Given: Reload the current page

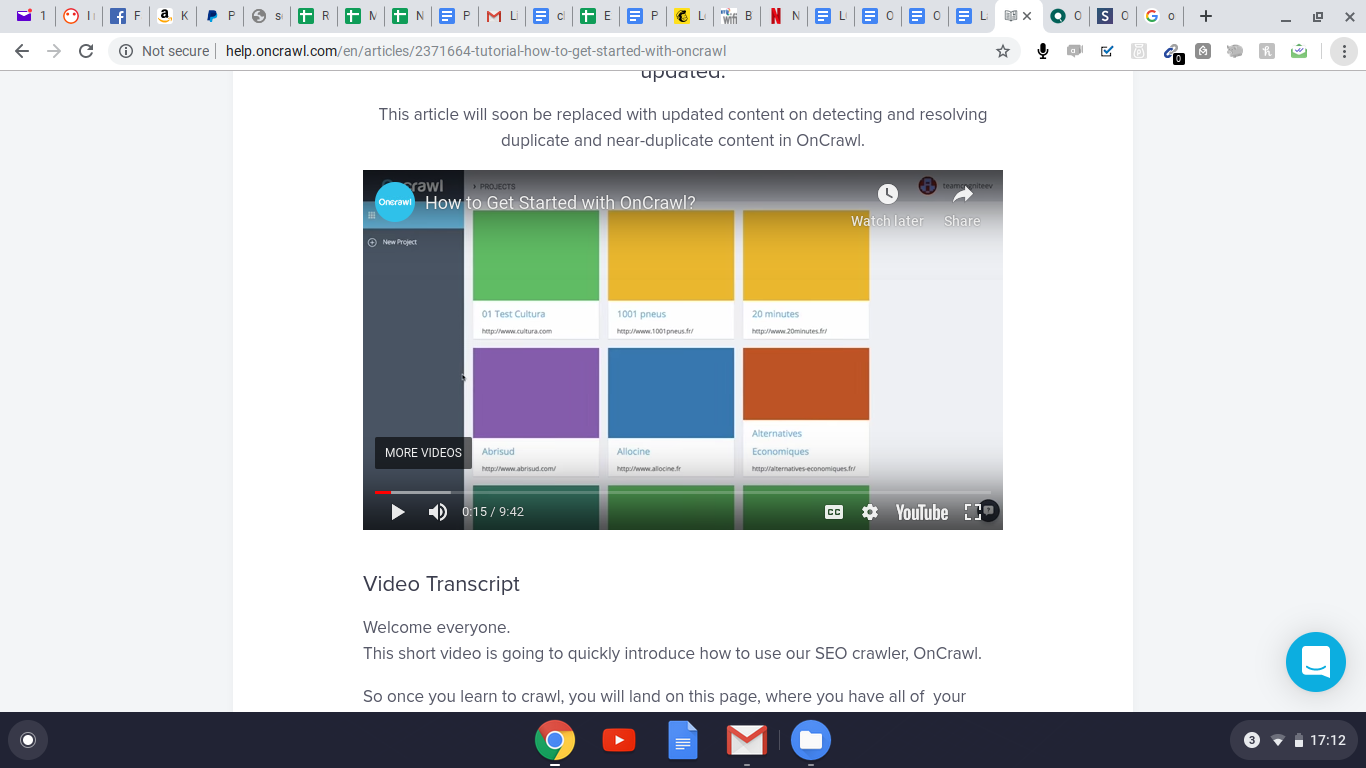Looking at the screenshot, I should point(86,51).
